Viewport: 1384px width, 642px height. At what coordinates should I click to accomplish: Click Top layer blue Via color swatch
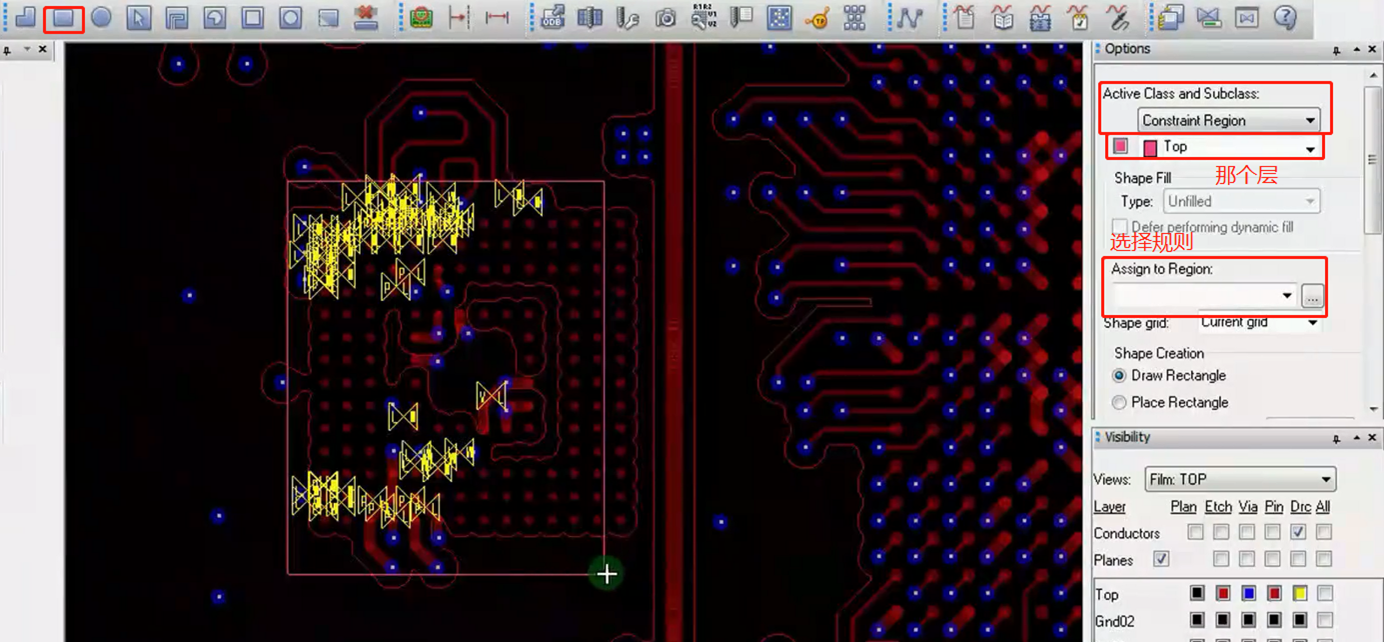pos(1248,594)
